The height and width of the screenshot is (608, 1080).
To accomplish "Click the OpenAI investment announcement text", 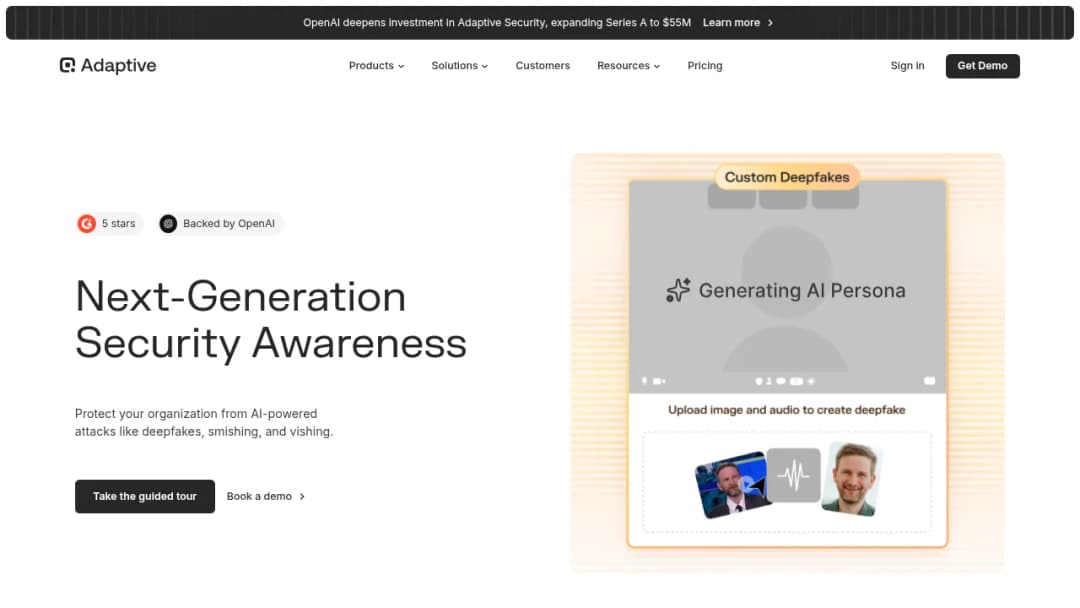I will (497, 23).
